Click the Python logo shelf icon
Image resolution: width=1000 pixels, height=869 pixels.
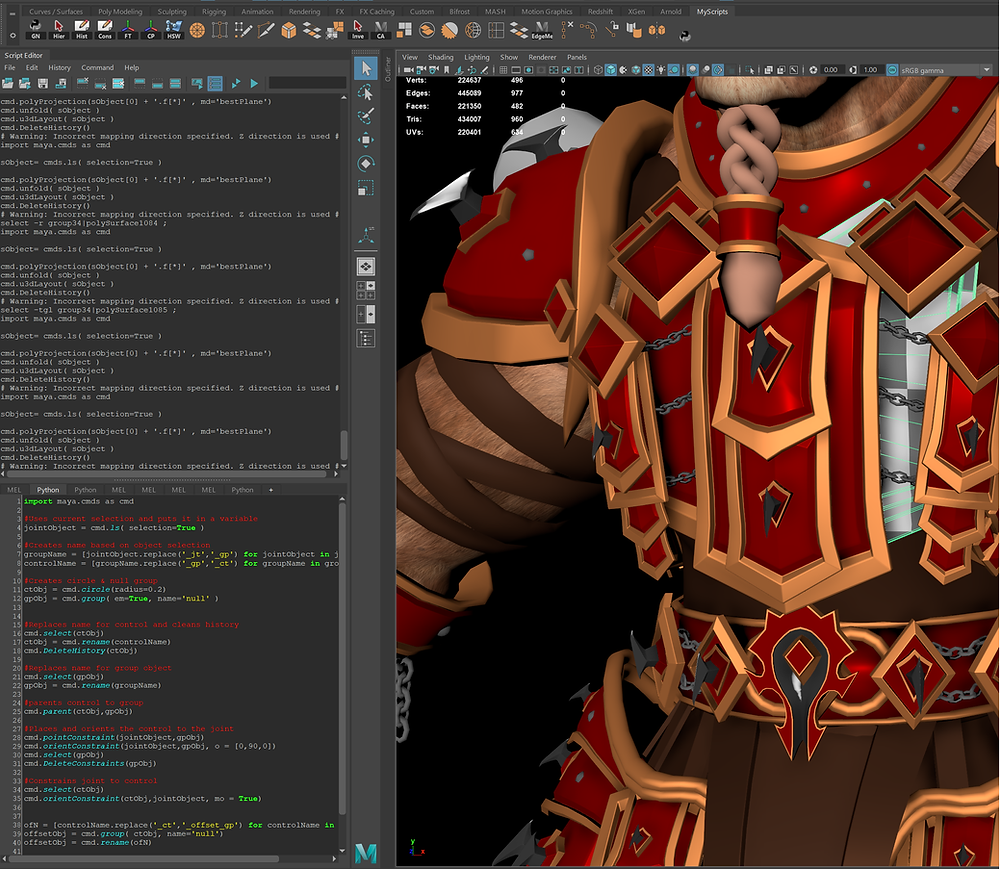coord(685,36)
